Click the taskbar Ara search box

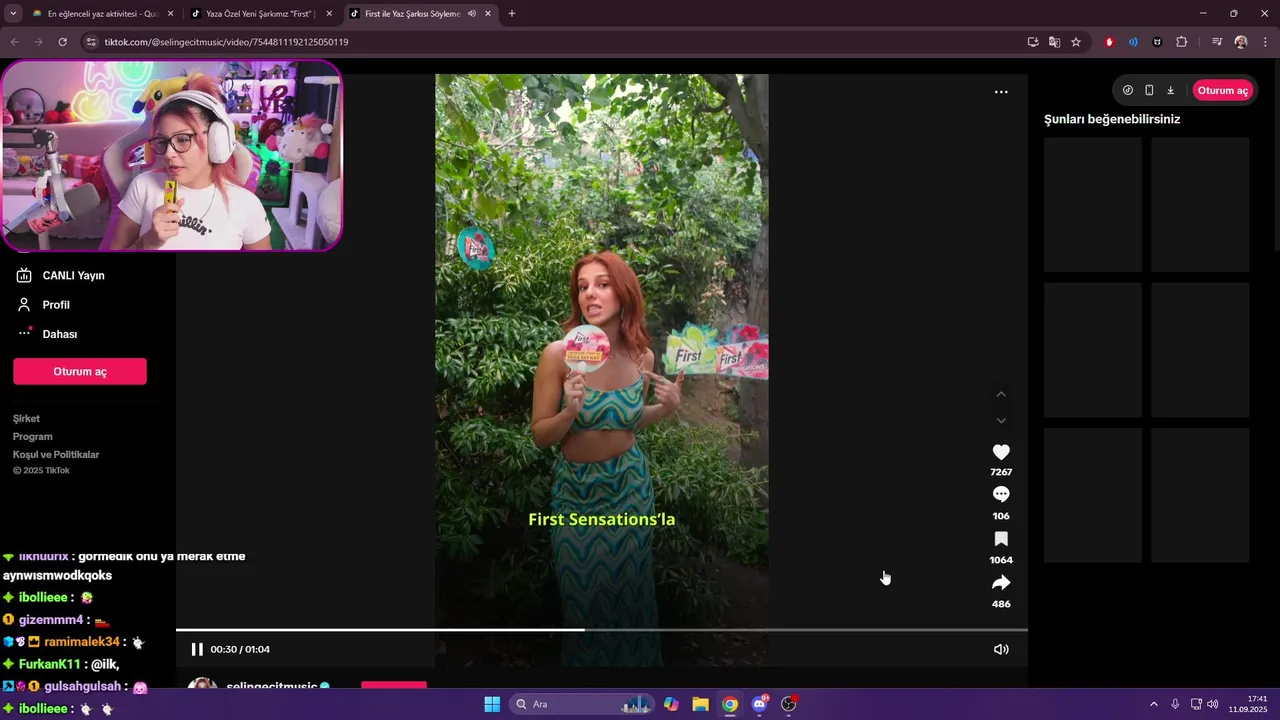pos(581,704)
